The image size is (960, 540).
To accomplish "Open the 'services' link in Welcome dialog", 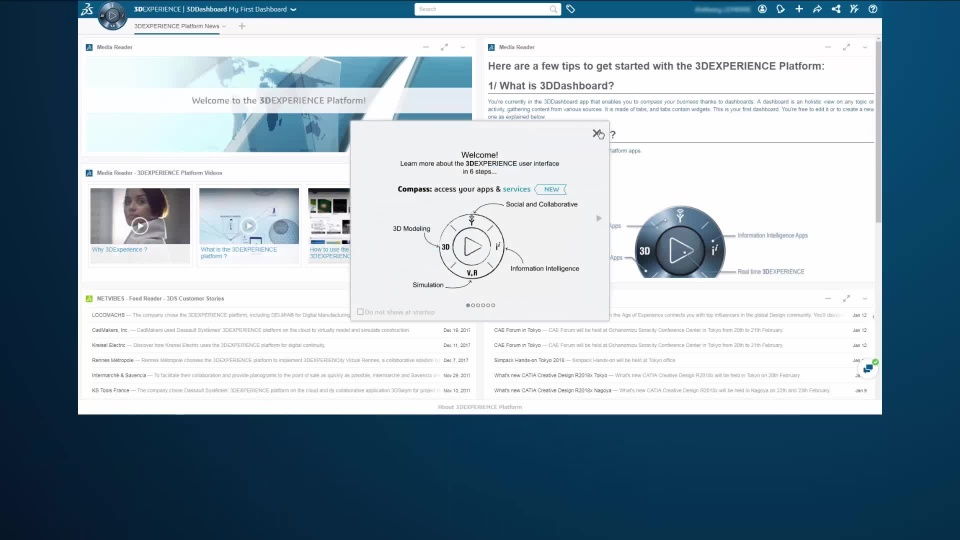I will point(516,189).
